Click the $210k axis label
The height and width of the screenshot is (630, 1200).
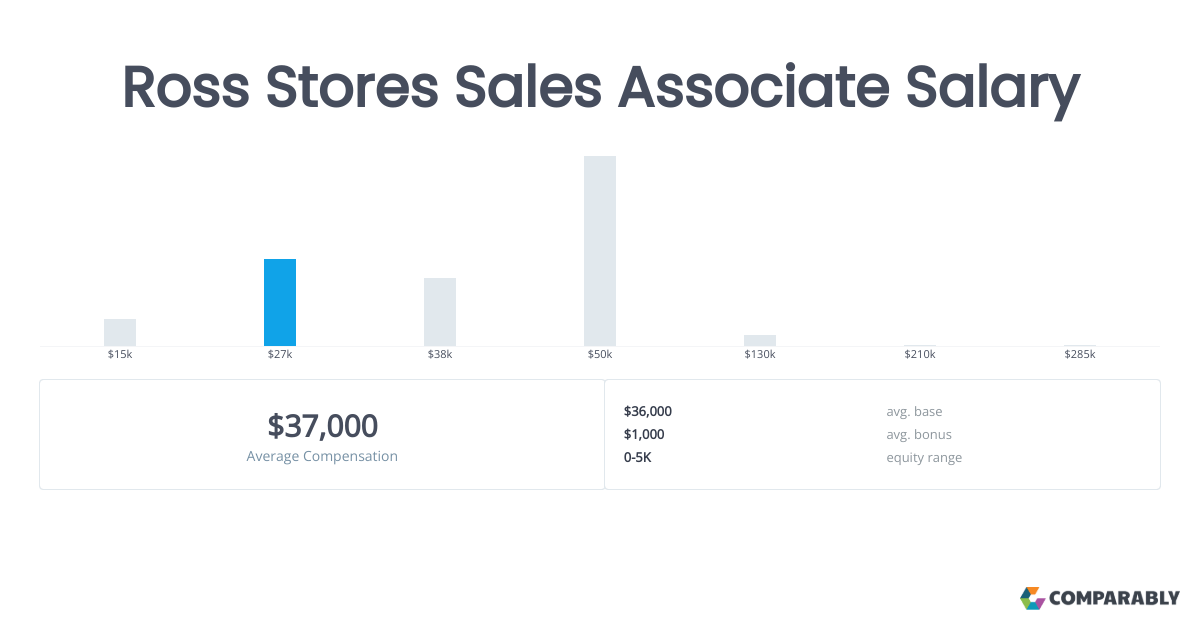[920, 355]
